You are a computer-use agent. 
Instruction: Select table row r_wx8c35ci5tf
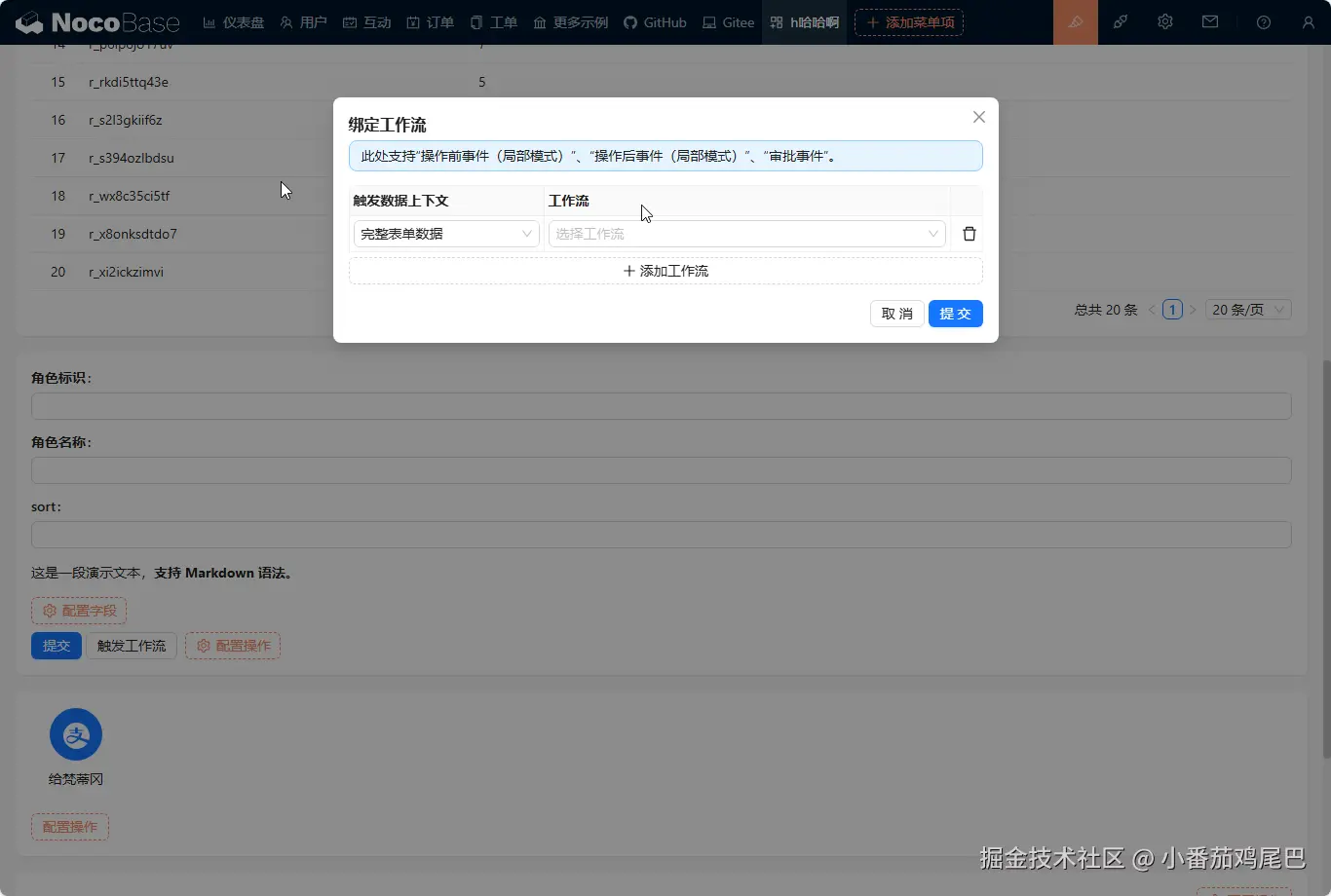coord(662,196)
